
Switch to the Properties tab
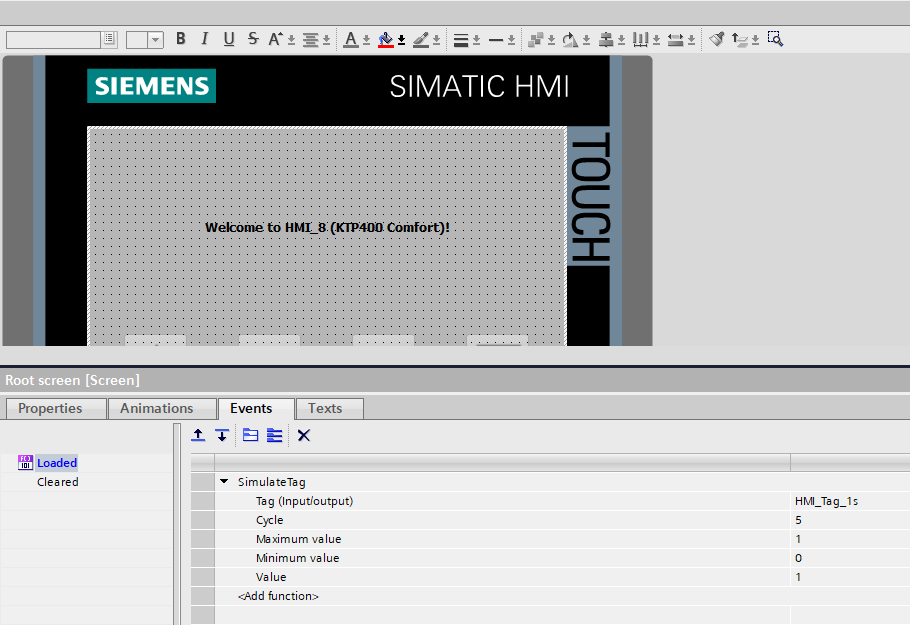(50, 408)
